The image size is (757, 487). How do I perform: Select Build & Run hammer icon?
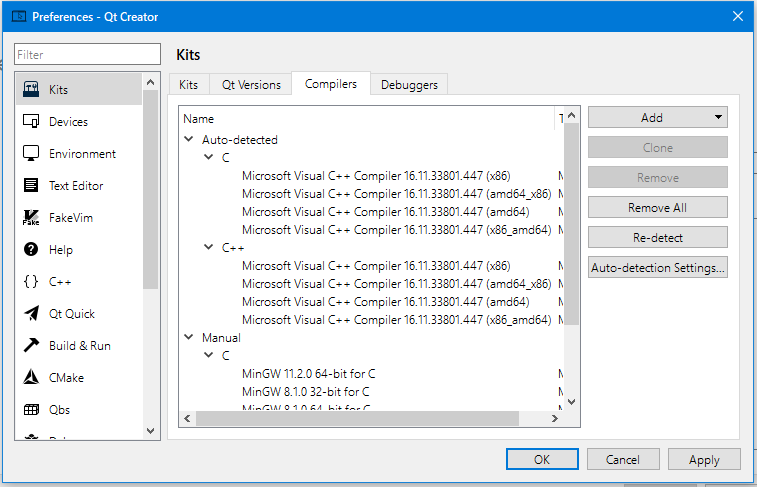coord(31,346)
